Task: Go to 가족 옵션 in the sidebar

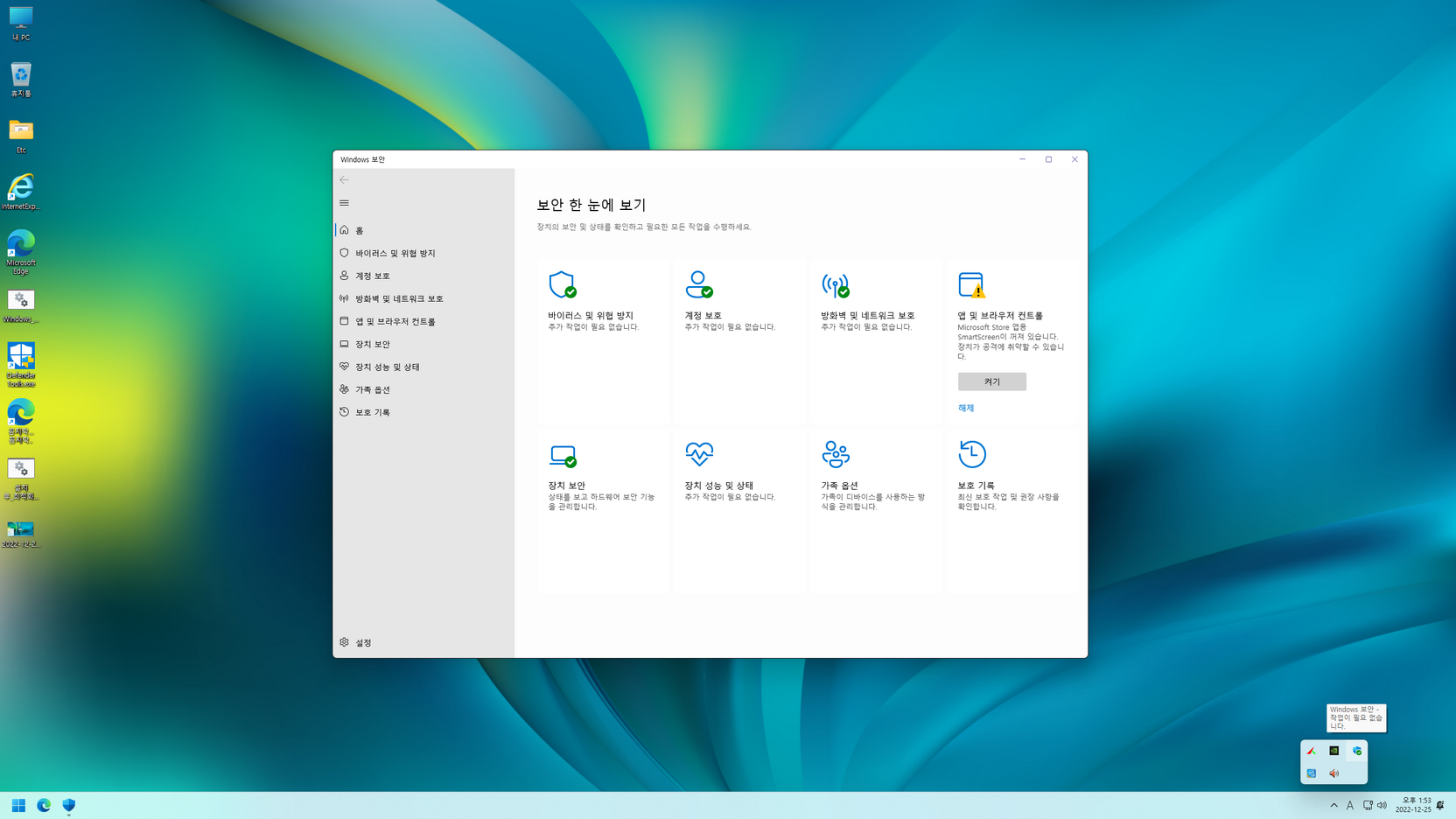Action: 423,389
